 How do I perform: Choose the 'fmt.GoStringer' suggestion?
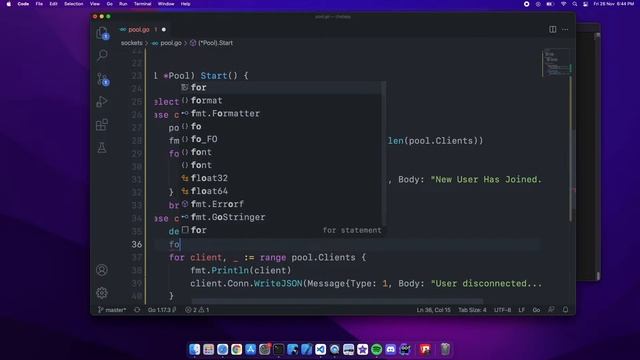click(x=282, y=217)
